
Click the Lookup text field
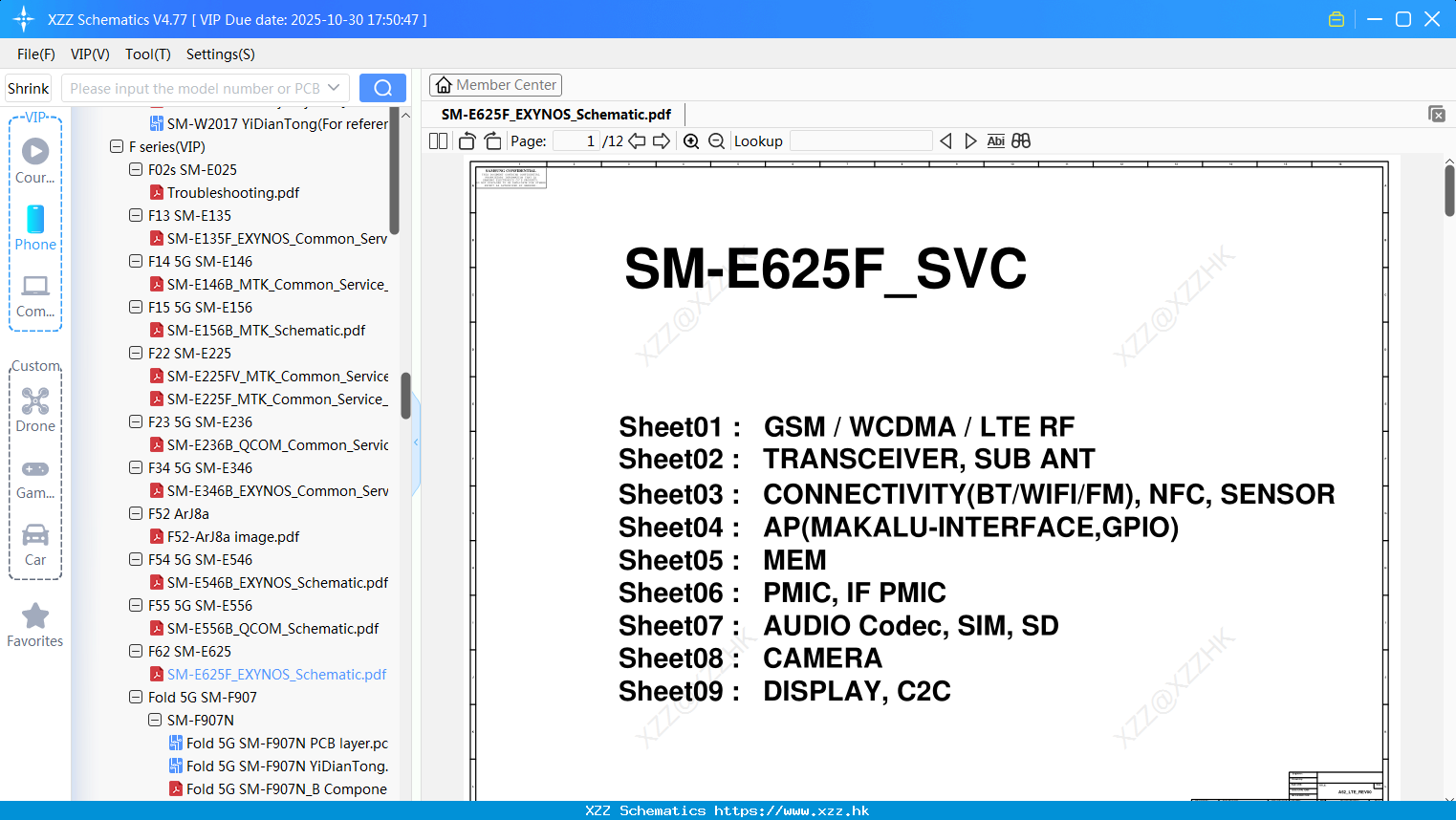coord(861,141)
